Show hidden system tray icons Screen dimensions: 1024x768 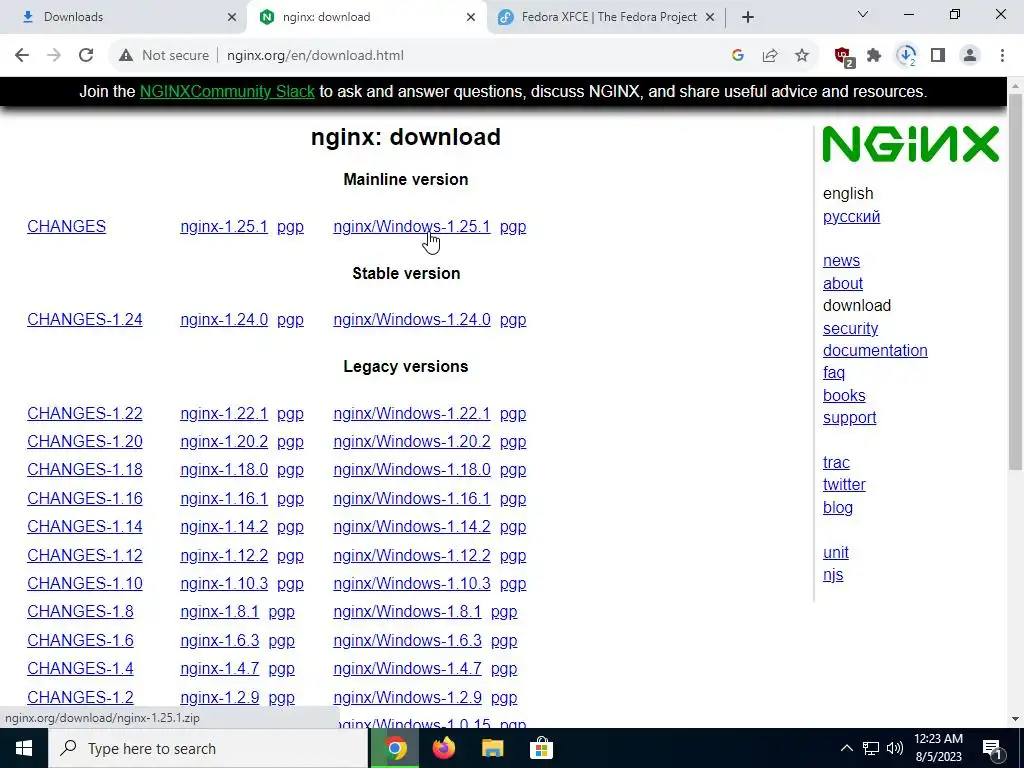coord(846,748)
